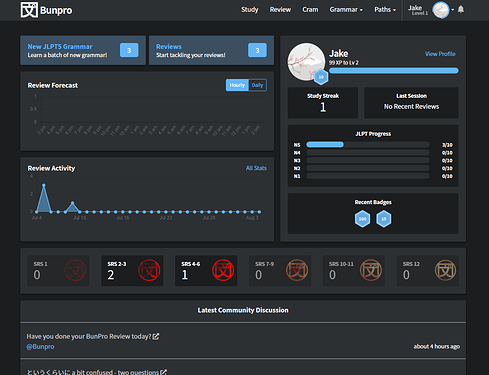The height and width of the screenshot is (375, 489).
Task: Click the '99 XP to Lv 2' text
Action: click(344, 63)
